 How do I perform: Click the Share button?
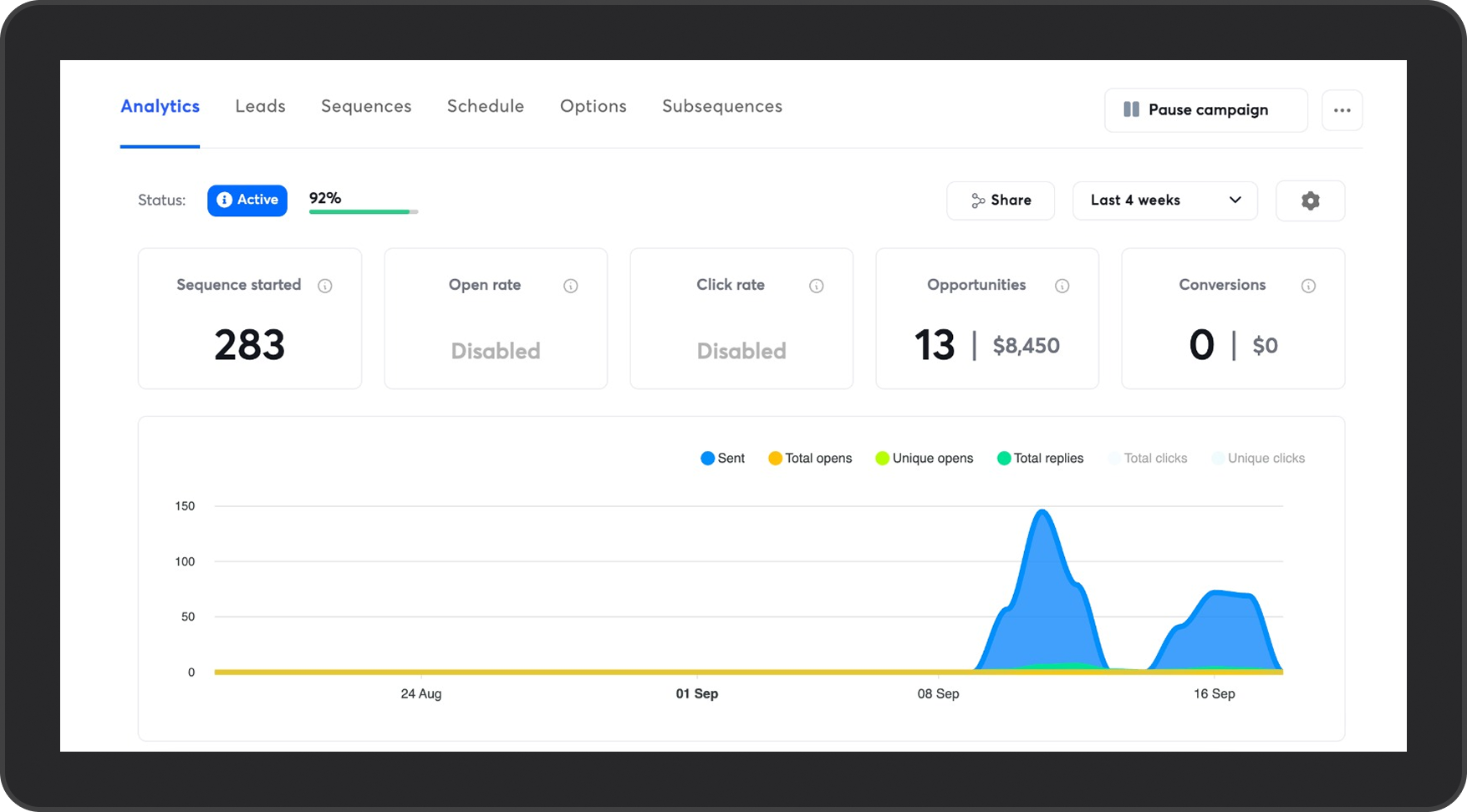click(x=1001, y=200)
